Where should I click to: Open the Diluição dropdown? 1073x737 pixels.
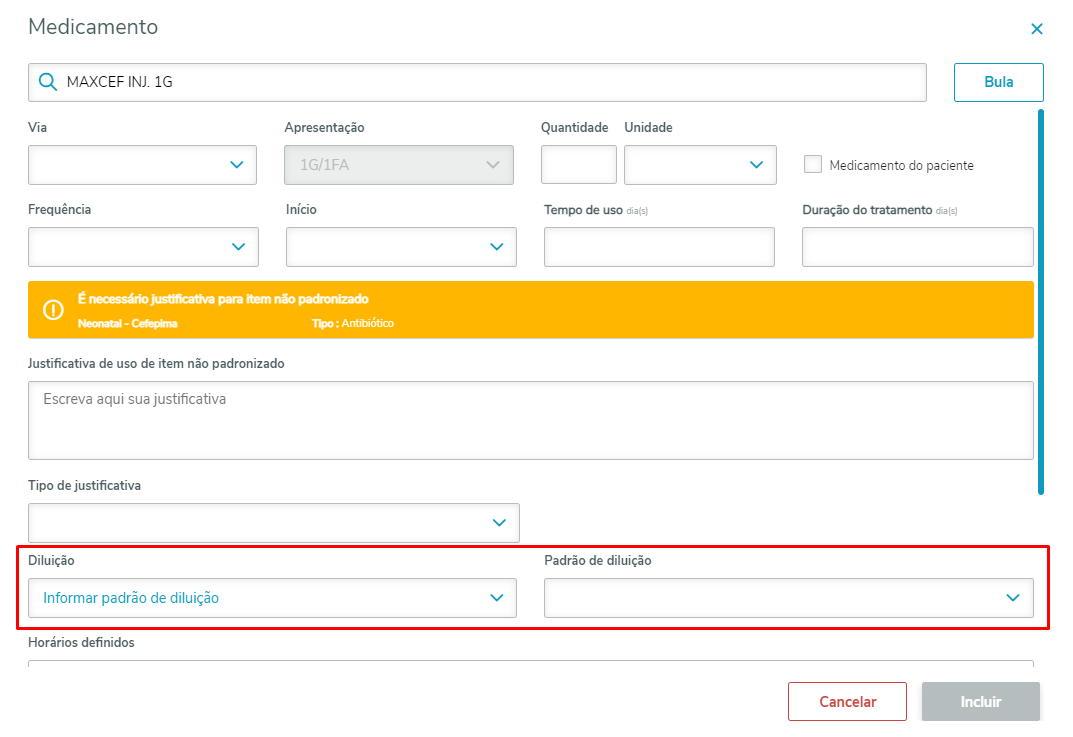pyautogui.click(x=272, y=598)
